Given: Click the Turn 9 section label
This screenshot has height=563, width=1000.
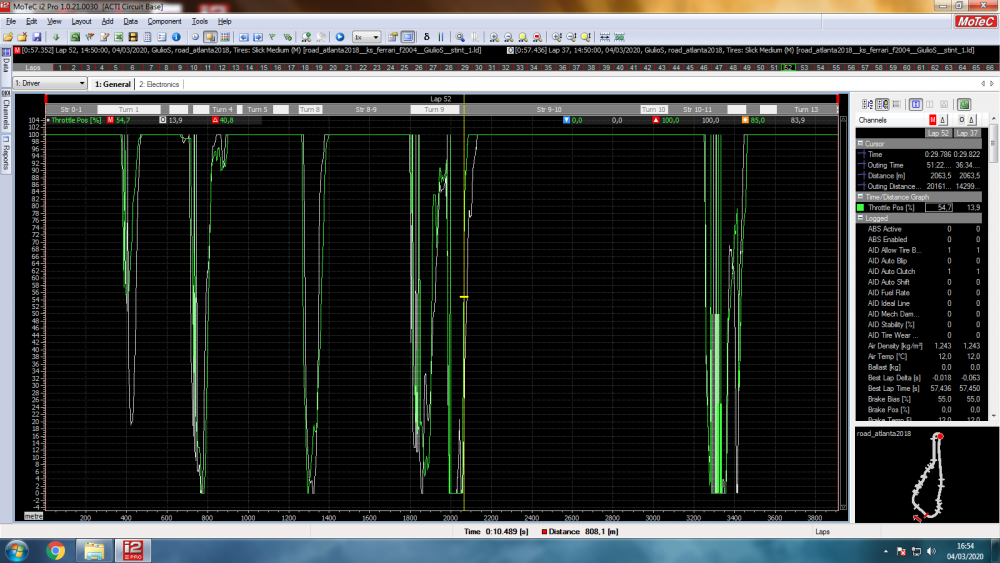Looking at the screenshot, I should point(434,110).
